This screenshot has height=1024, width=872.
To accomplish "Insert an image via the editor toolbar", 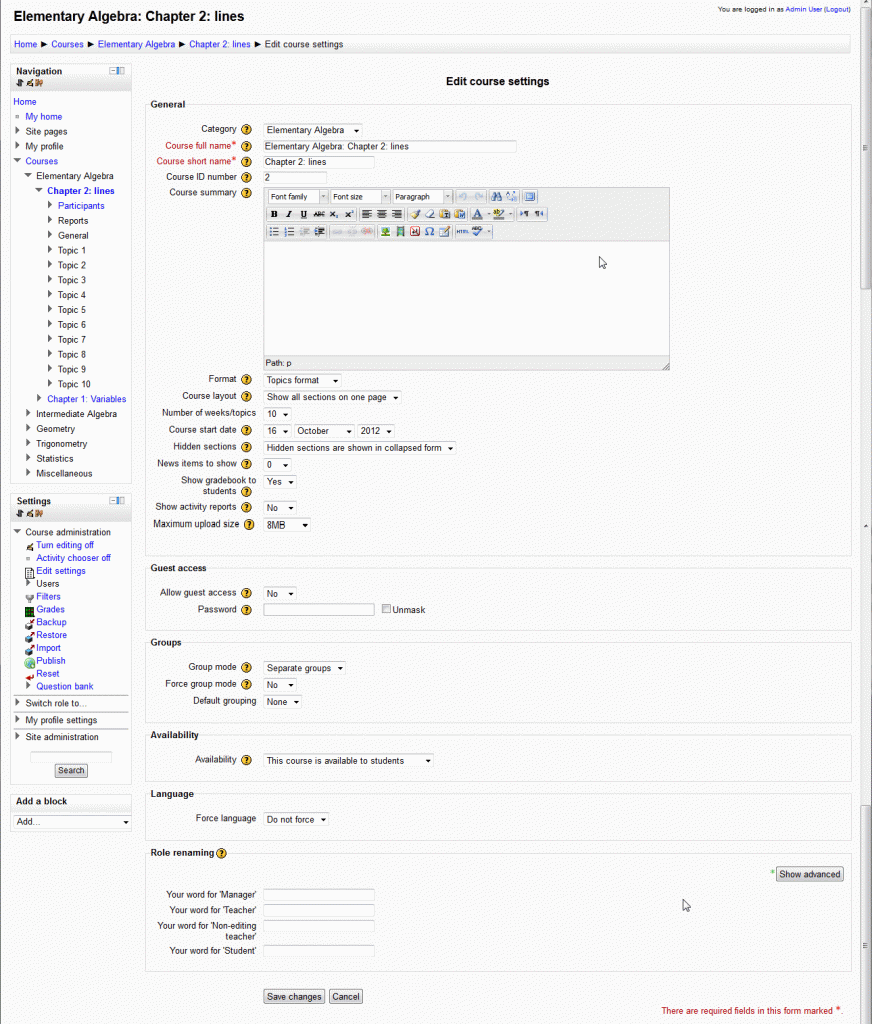I will pyautogui.click(x=385, y=232).
